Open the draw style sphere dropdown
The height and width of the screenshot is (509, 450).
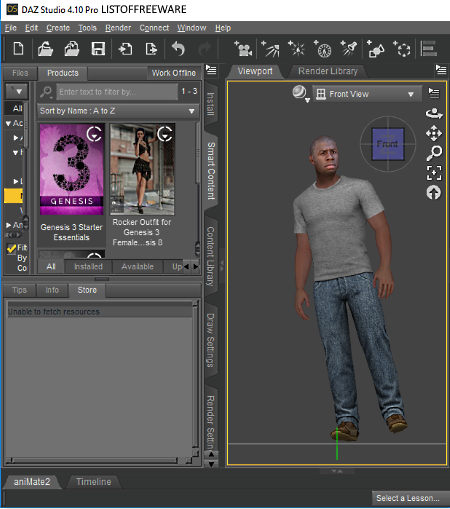tap(301, 93)
